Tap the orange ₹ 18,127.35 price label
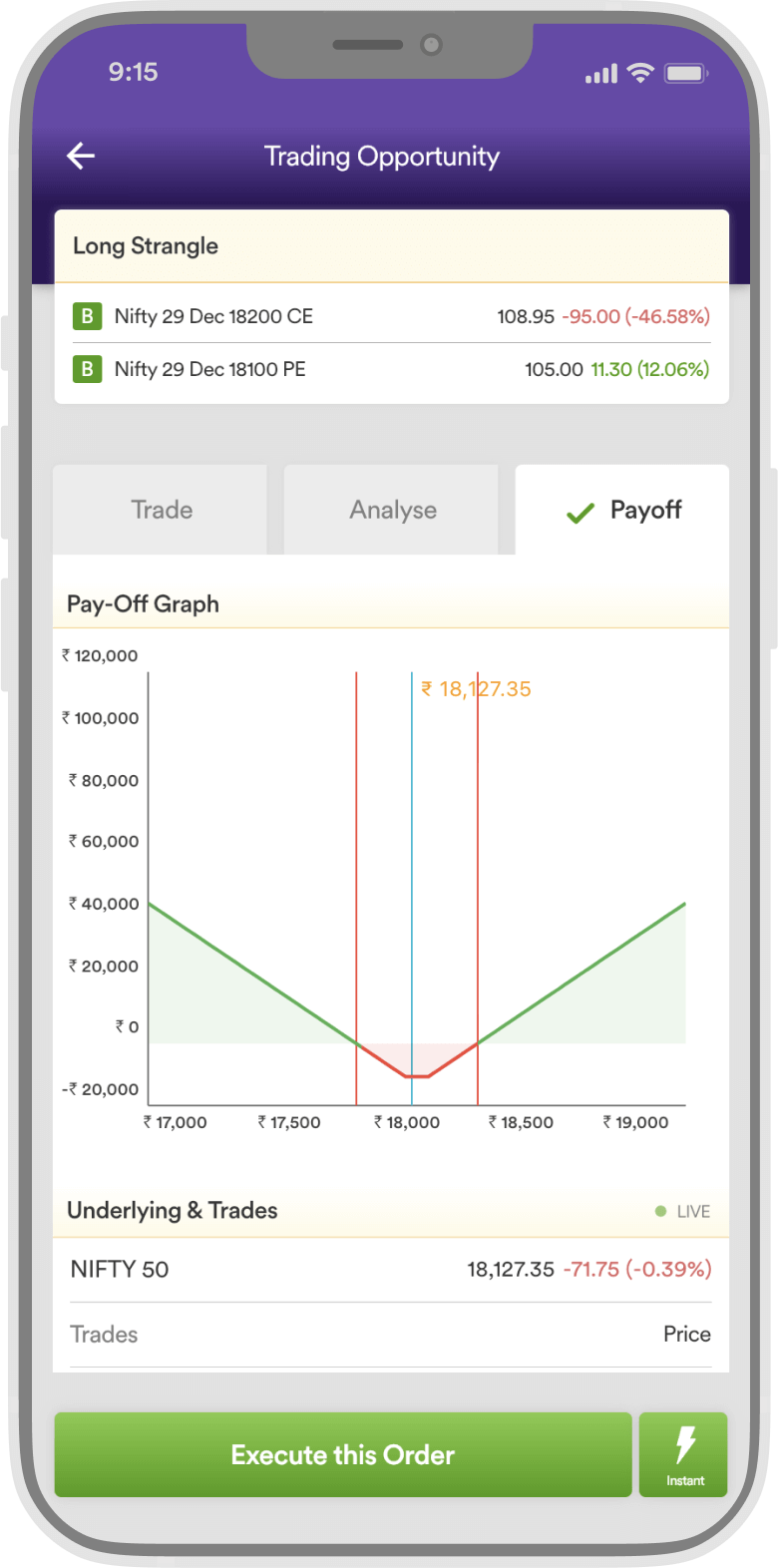This screenshot has width=778, height=1568. [x=476, y=689]
